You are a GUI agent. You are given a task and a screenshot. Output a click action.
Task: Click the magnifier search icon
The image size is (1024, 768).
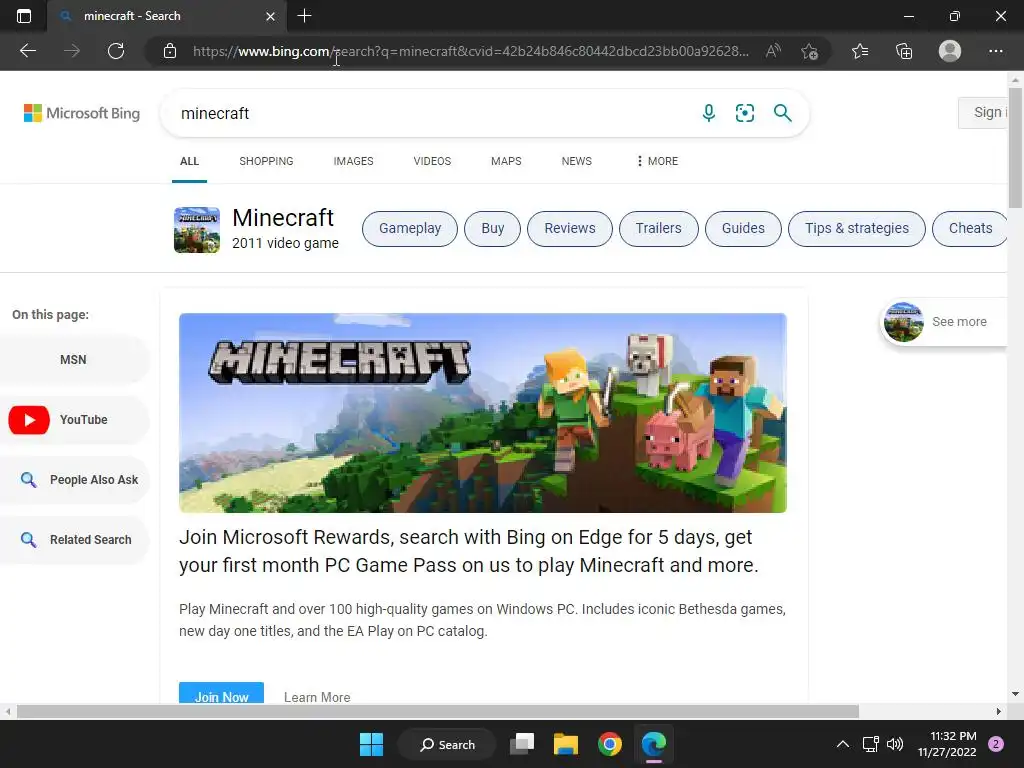point(782,113)
